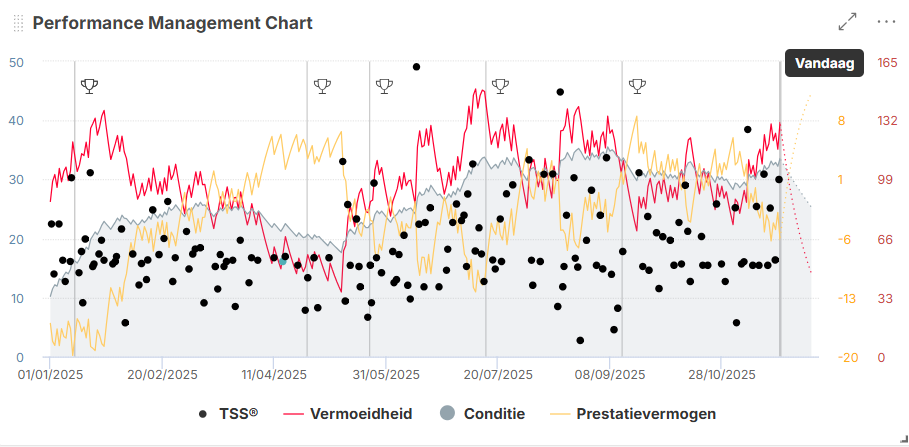Open the fourth trophy event in July
This screenshot has height=447, width=909.
(500, 86)
